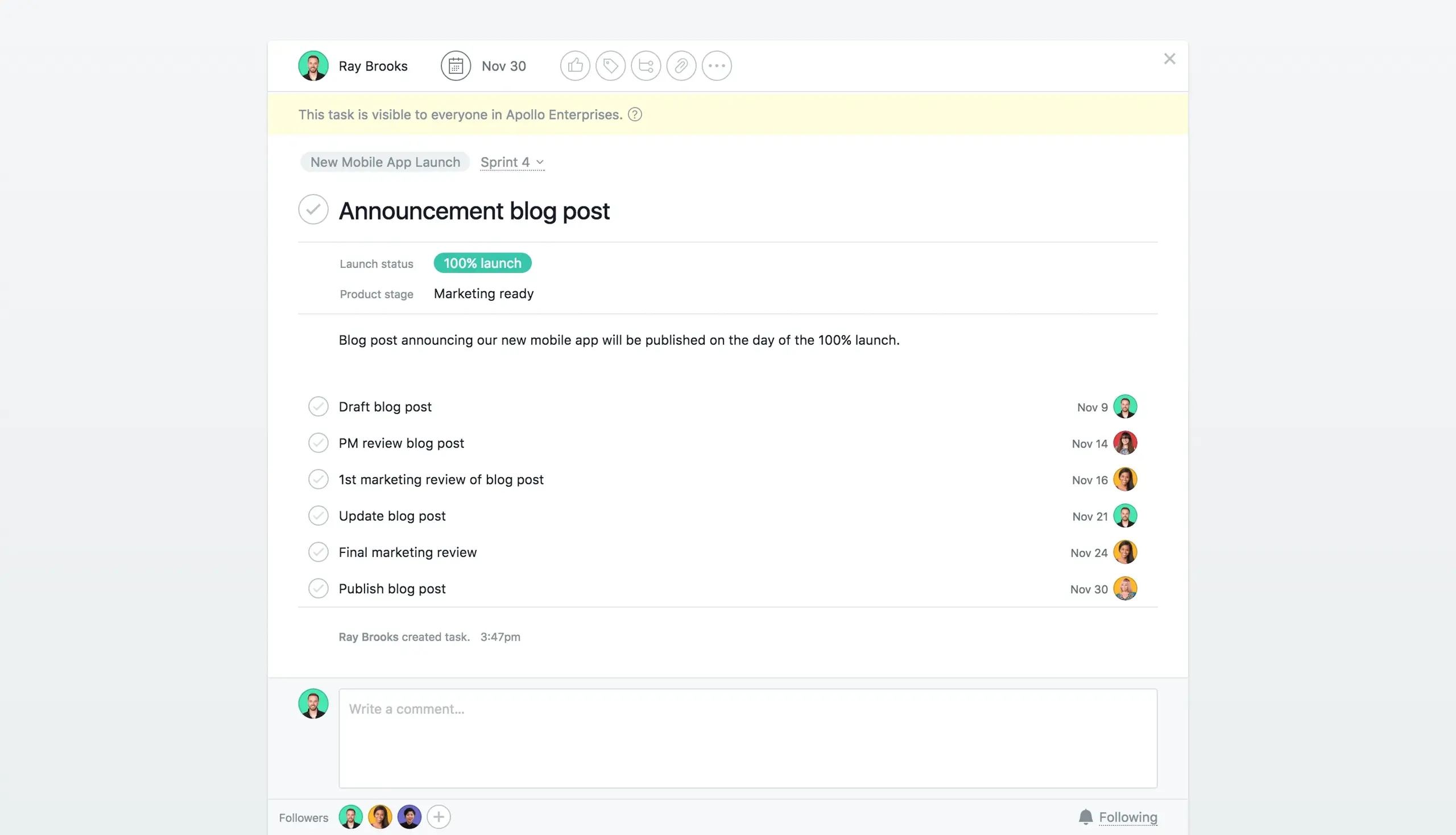1456x835 pixels.
Task: Click the tag/label icon
Action: click(x=611, y=66)
